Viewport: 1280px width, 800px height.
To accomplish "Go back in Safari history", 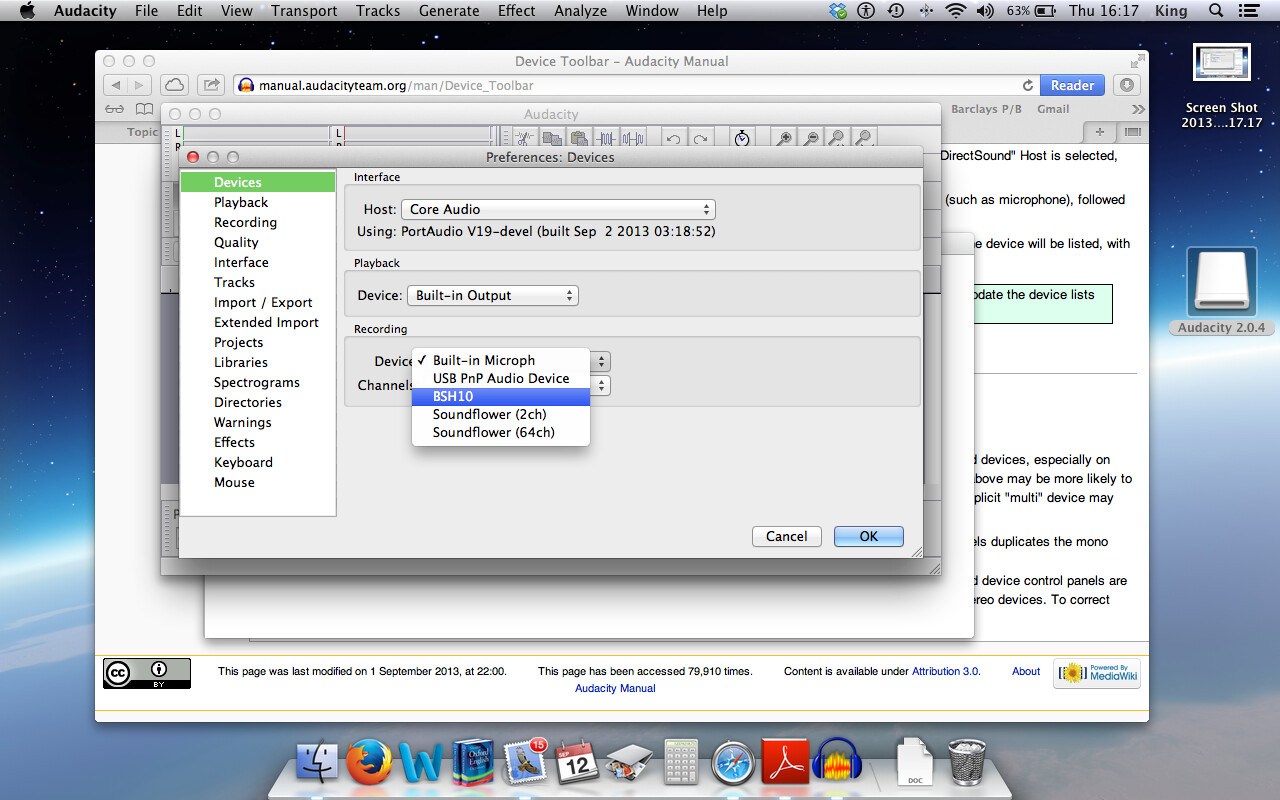I will (x=116, y=85).
